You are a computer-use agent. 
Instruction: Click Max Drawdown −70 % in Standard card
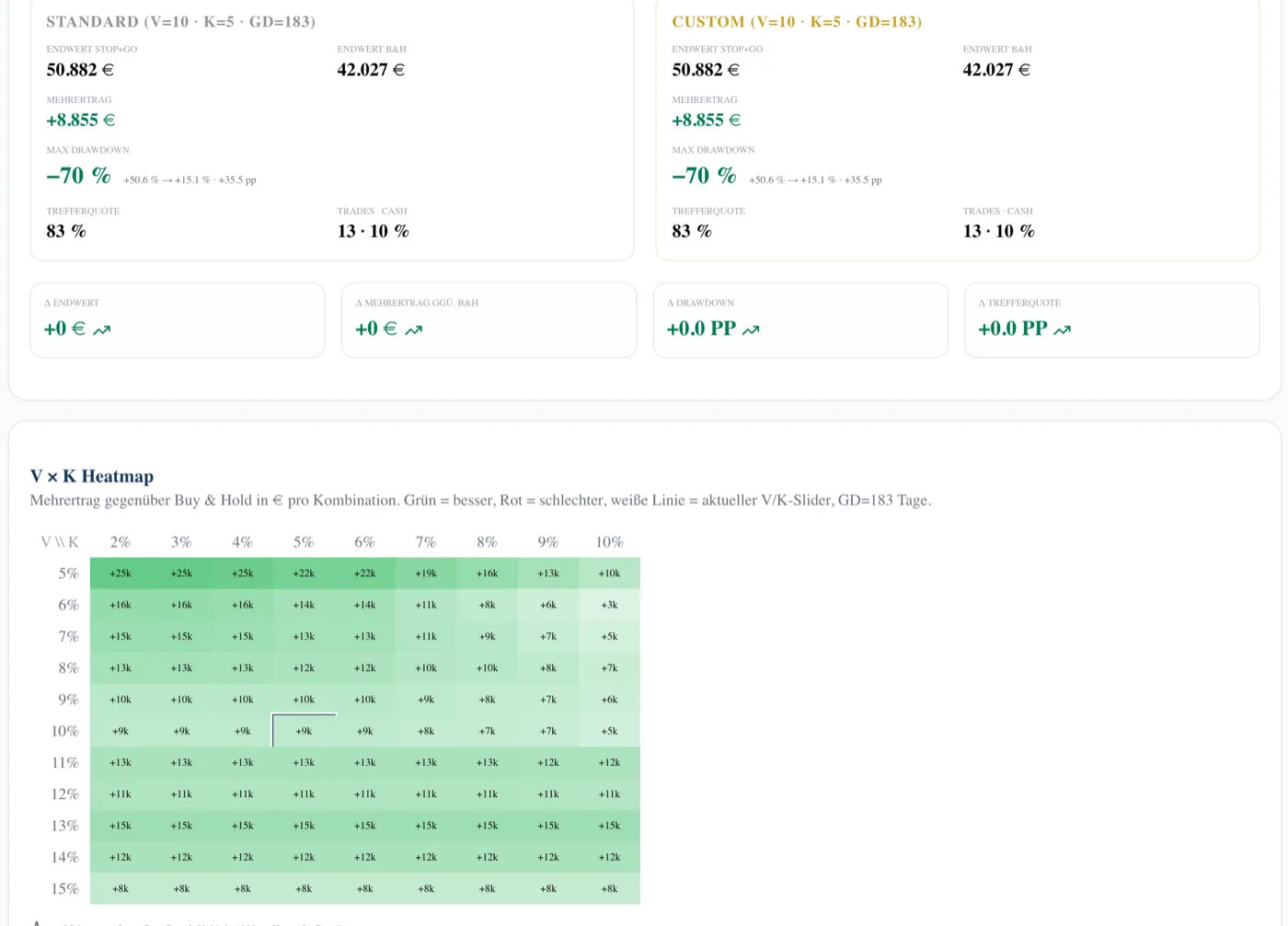pos(78,175)
